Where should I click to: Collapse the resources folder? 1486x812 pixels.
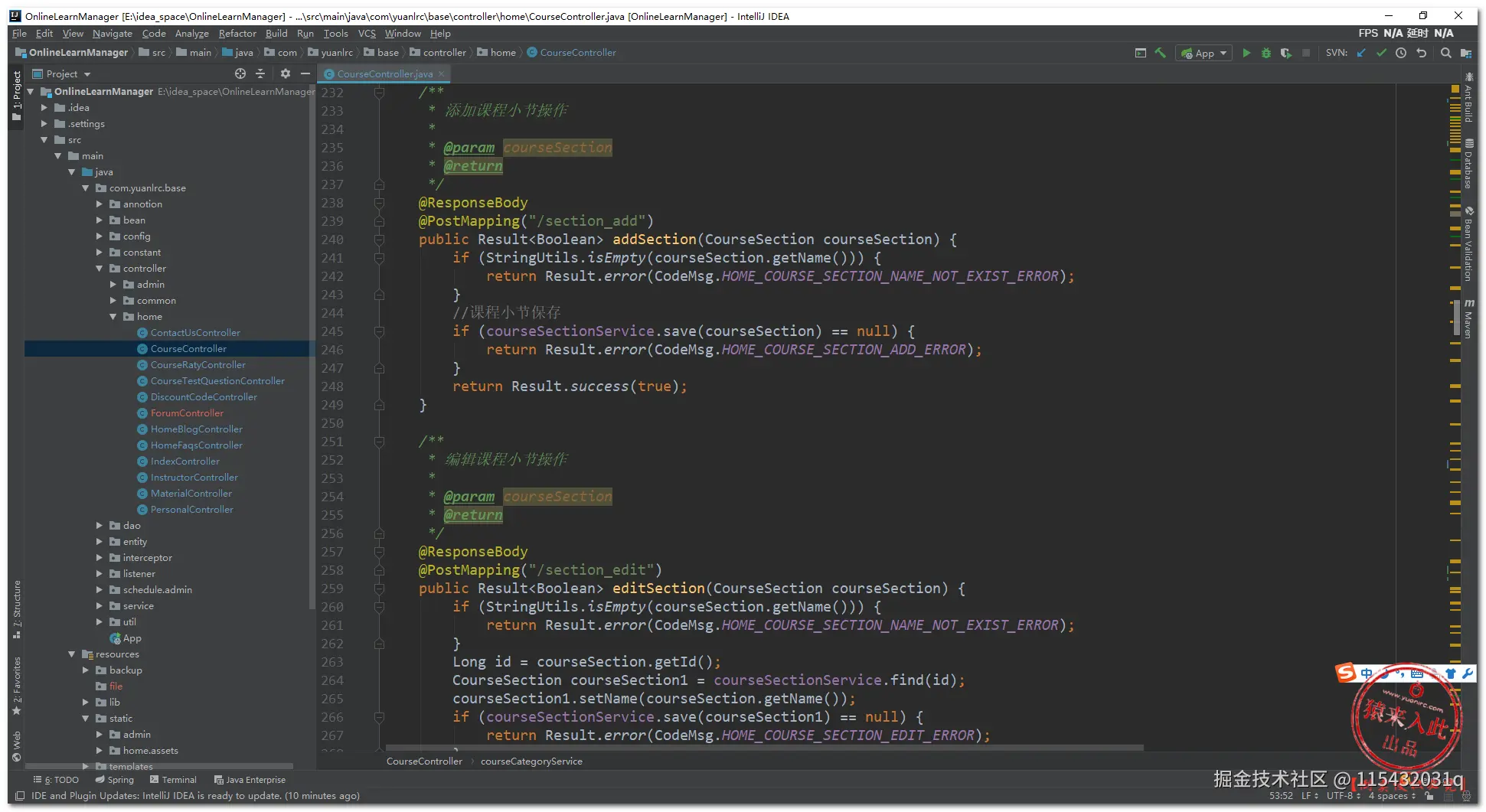click(x=72, y=654)
